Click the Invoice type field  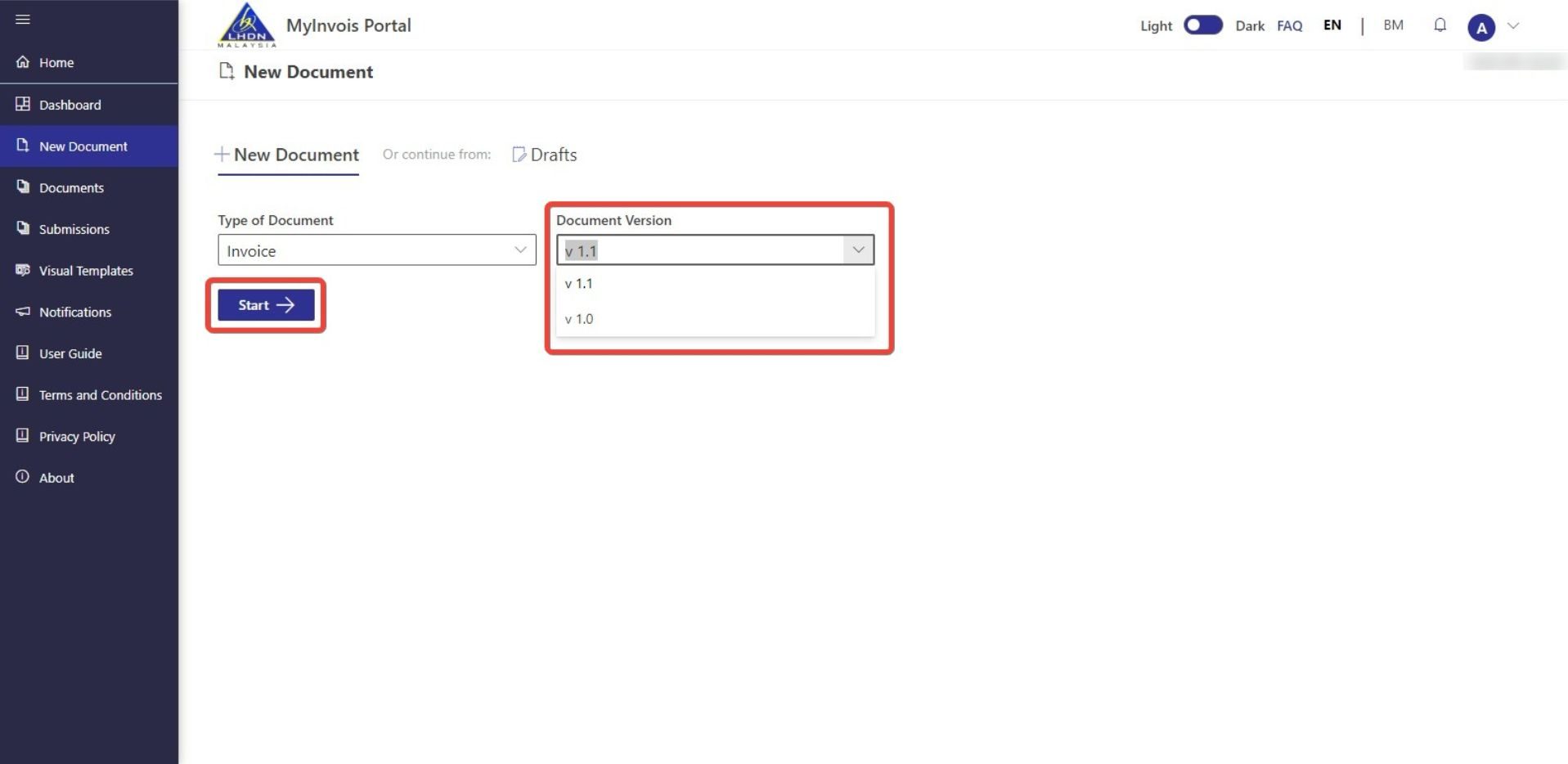(x=376, y=249)
